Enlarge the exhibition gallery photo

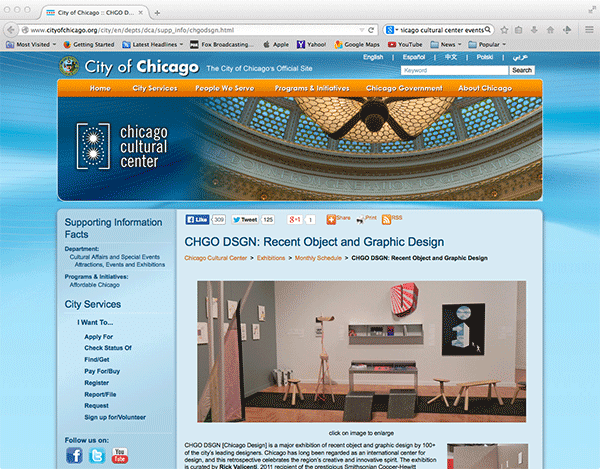361,352
